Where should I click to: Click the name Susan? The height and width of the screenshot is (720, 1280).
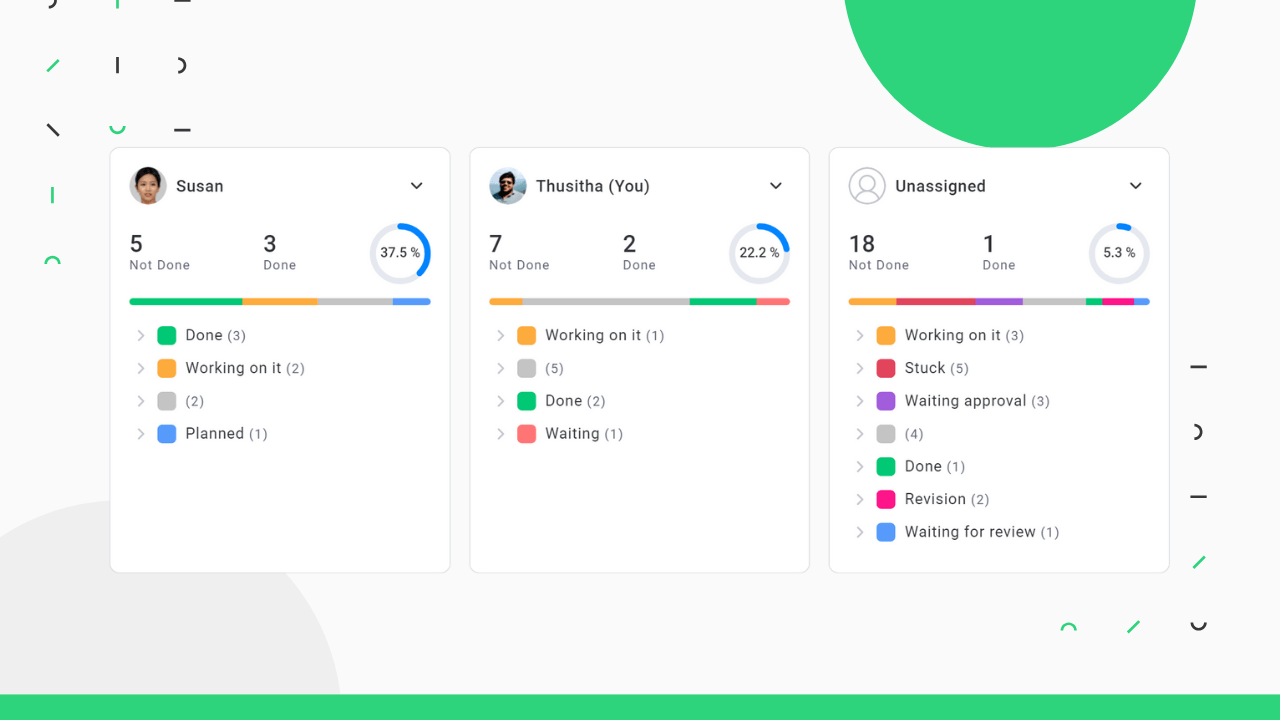pos(200,186)
